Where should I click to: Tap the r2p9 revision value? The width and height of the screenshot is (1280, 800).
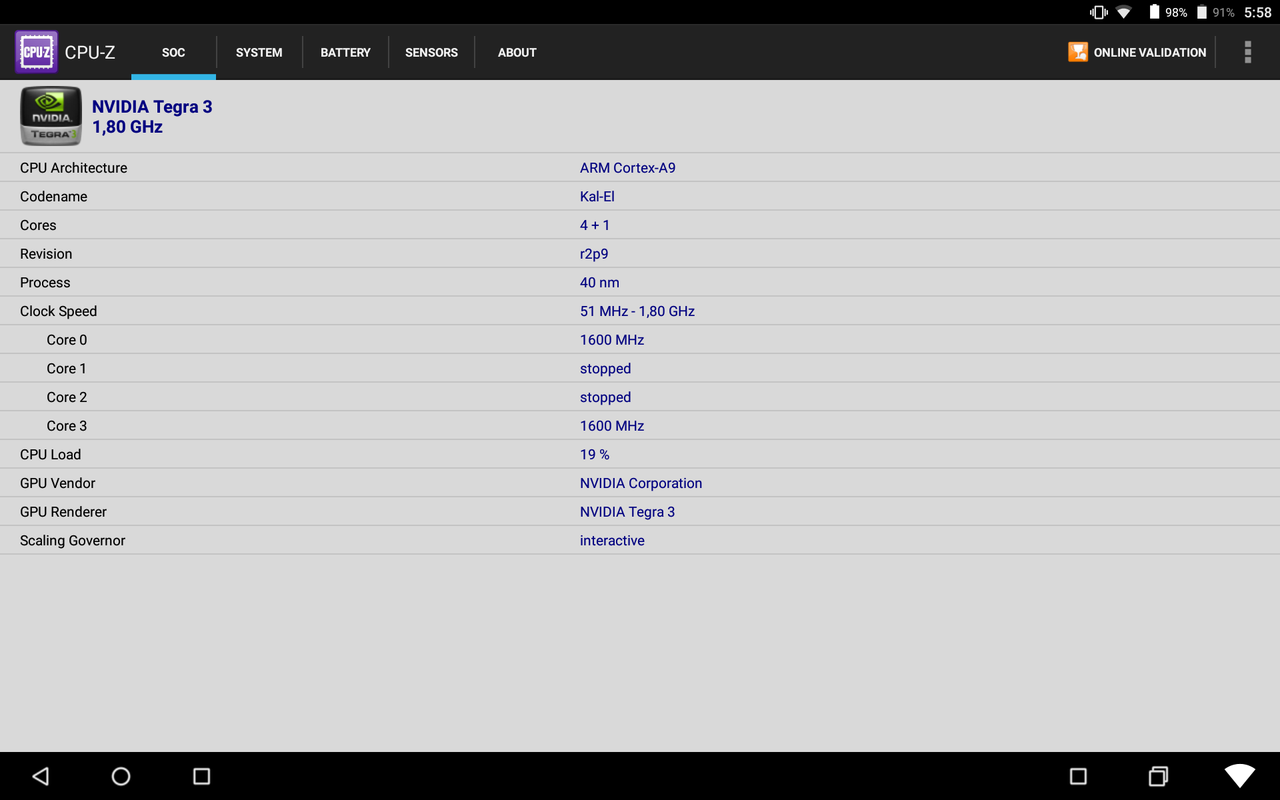coord(594,254)
